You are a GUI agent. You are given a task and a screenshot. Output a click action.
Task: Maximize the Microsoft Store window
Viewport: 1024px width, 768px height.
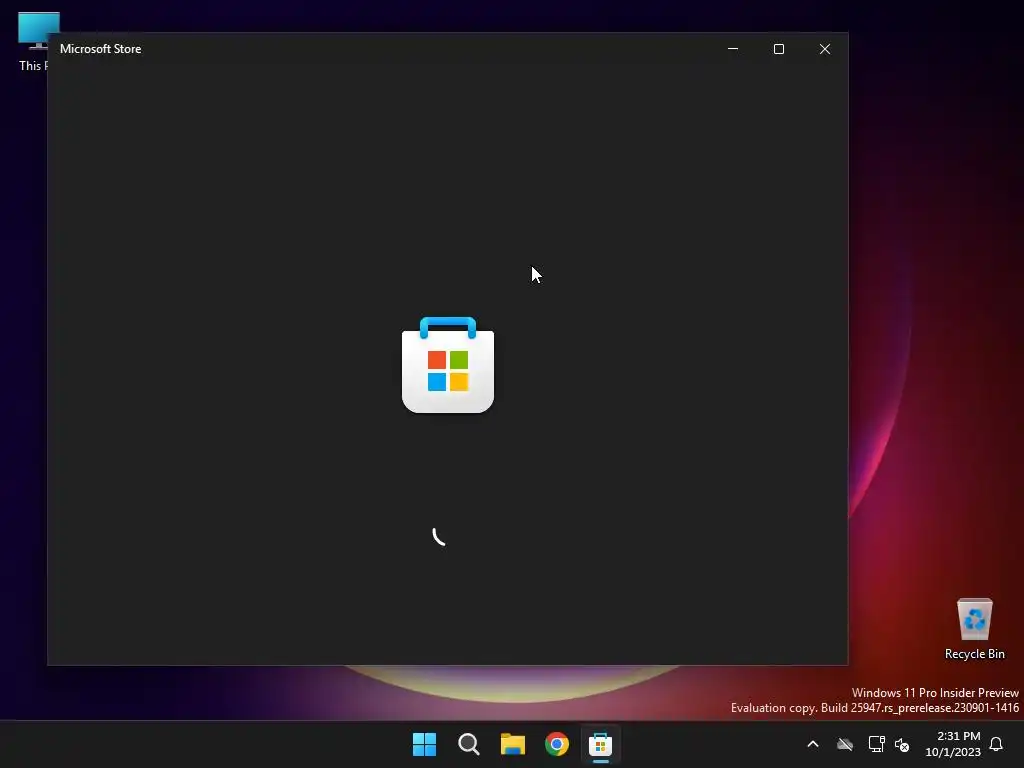click(x=778, y=49)
